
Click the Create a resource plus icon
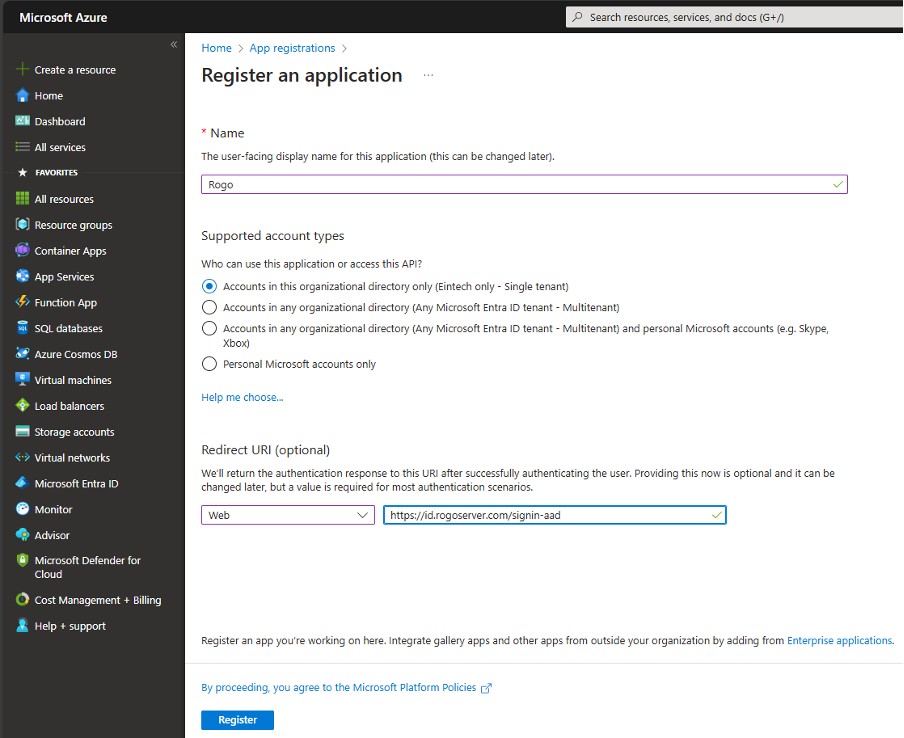point(22,70)
